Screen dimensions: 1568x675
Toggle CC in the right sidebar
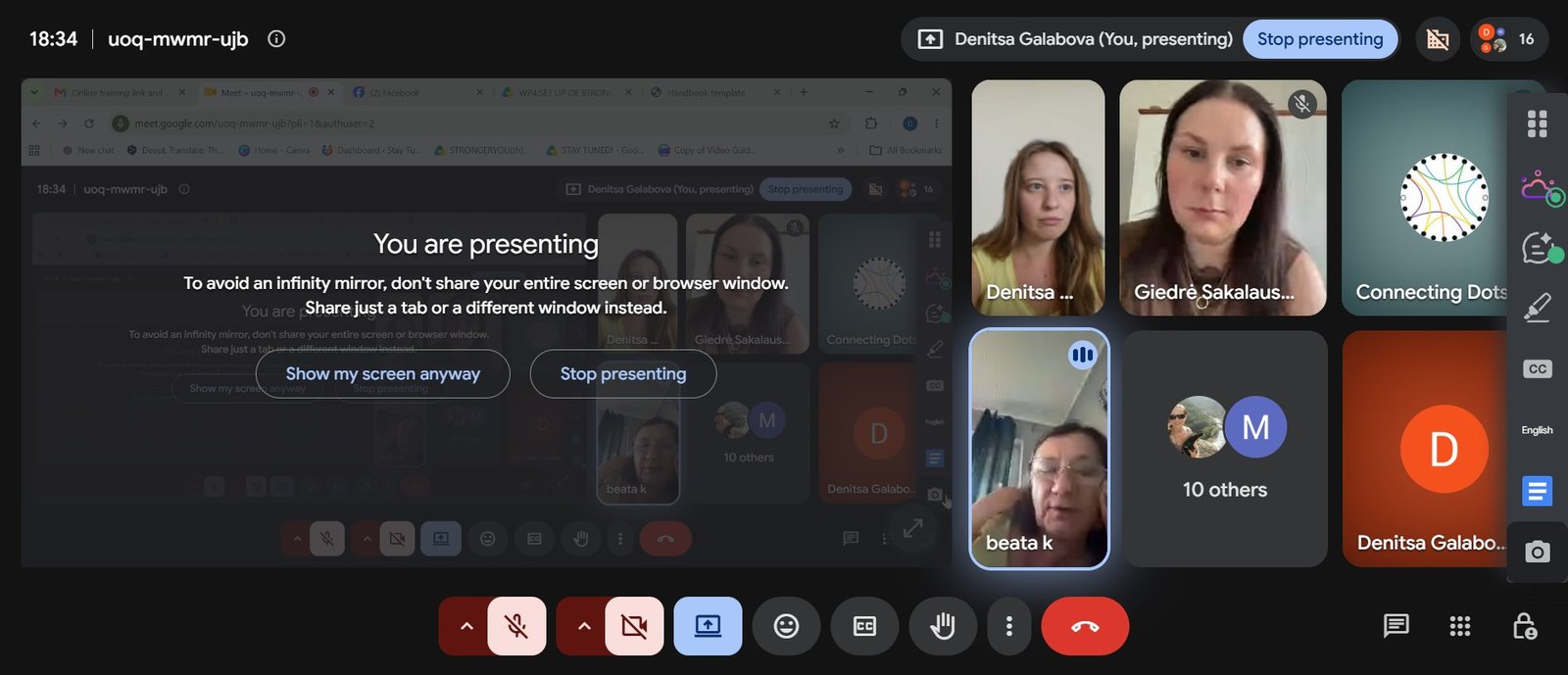pyautogui.click(x=1537, y=369)
